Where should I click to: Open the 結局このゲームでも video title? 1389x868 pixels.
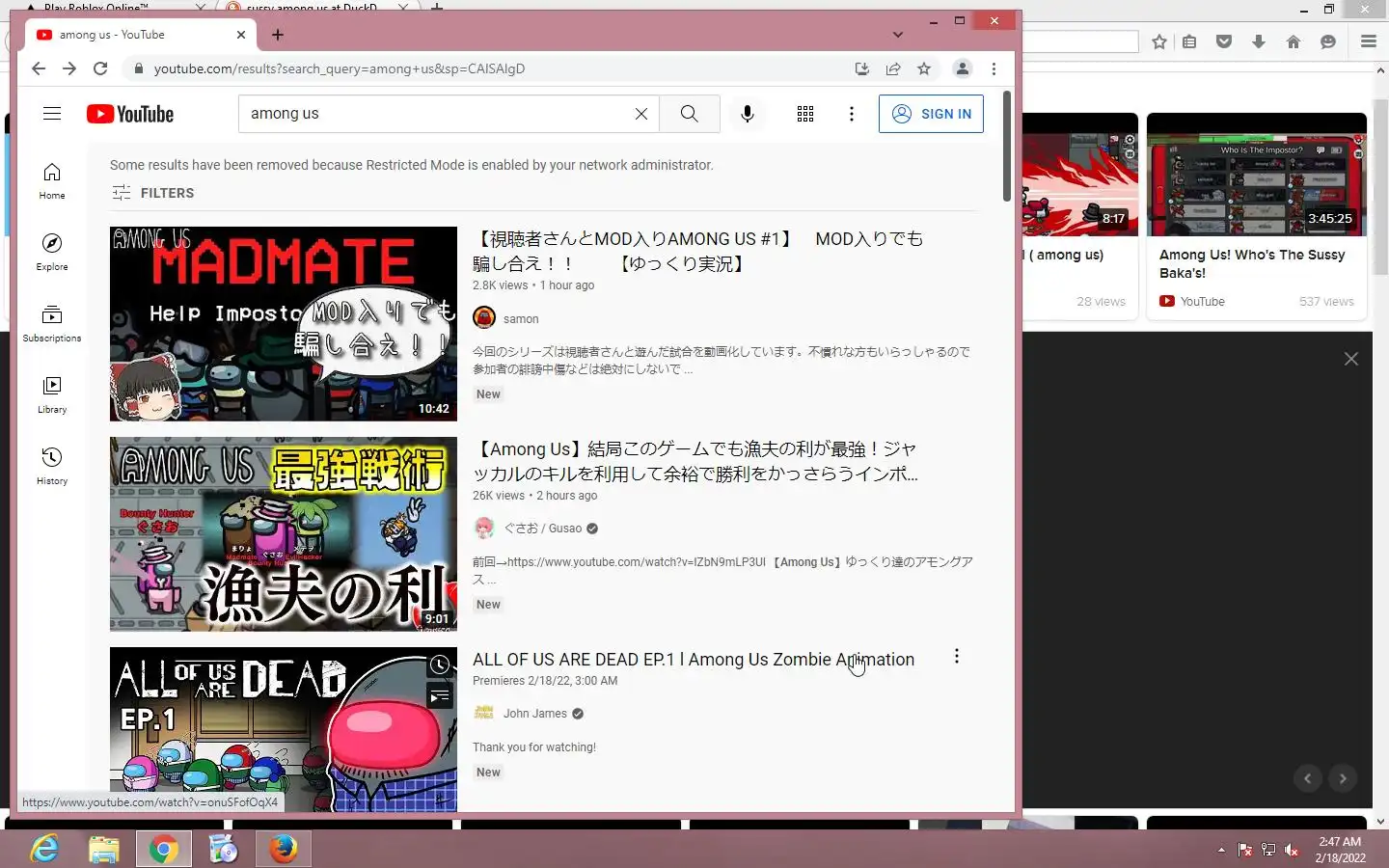pos(694,461)
